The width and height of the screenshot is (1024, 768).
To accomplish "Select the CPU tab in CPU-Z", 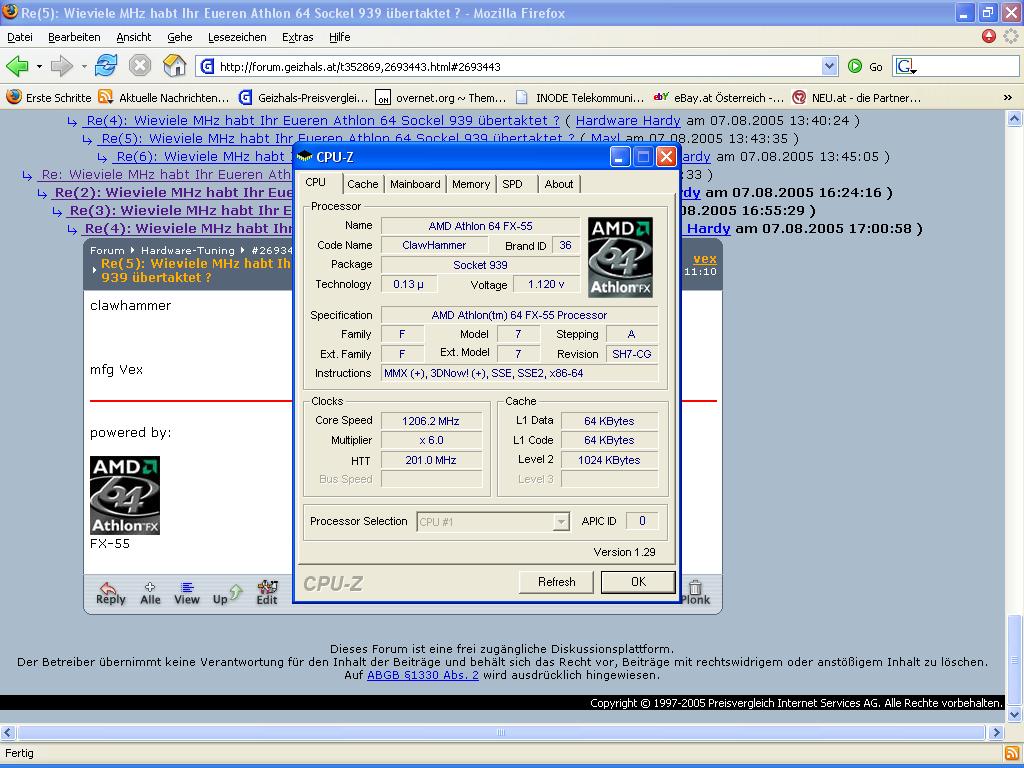I will [x=315, y=183].
